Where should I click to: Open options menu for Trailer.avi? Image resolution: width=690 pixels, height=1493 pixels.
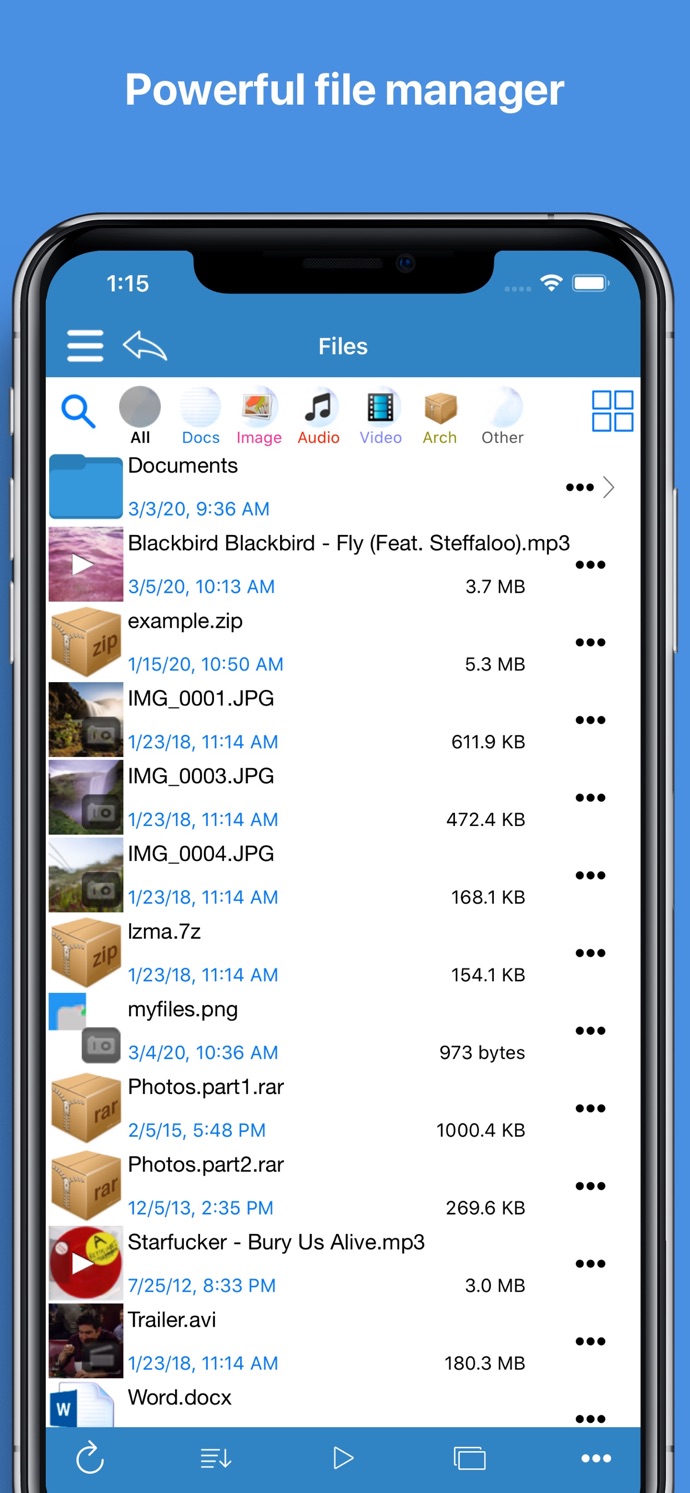(x=590, y=1342)
